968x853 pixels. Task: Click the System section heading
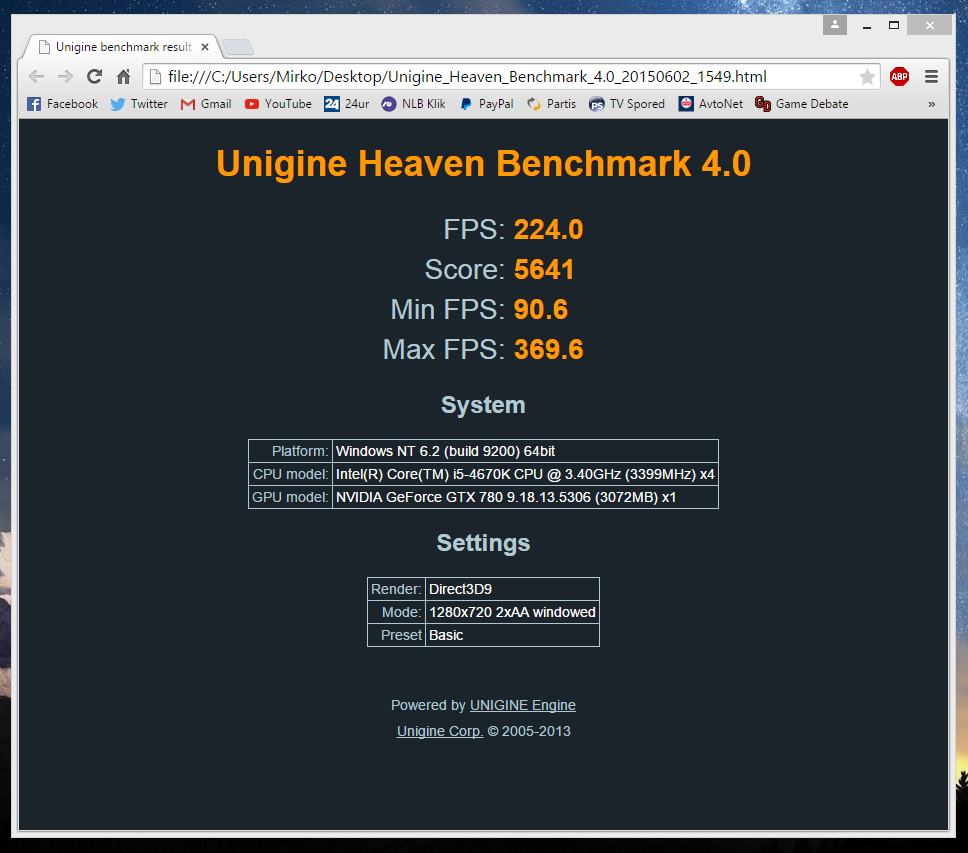click(x=483, y=405)
